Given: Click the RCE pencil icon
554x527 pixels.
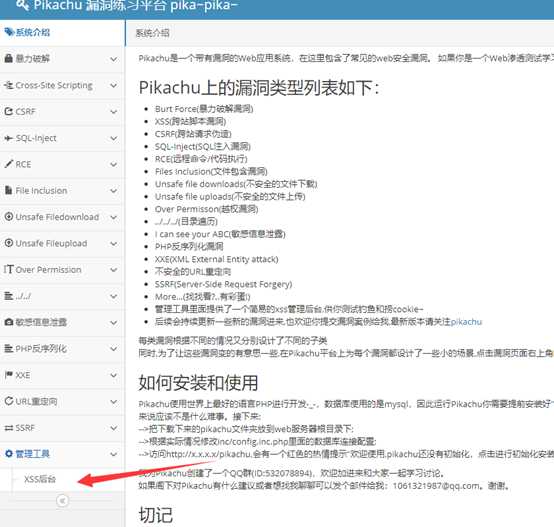Looking at the screenshot, I should [8, 164].
